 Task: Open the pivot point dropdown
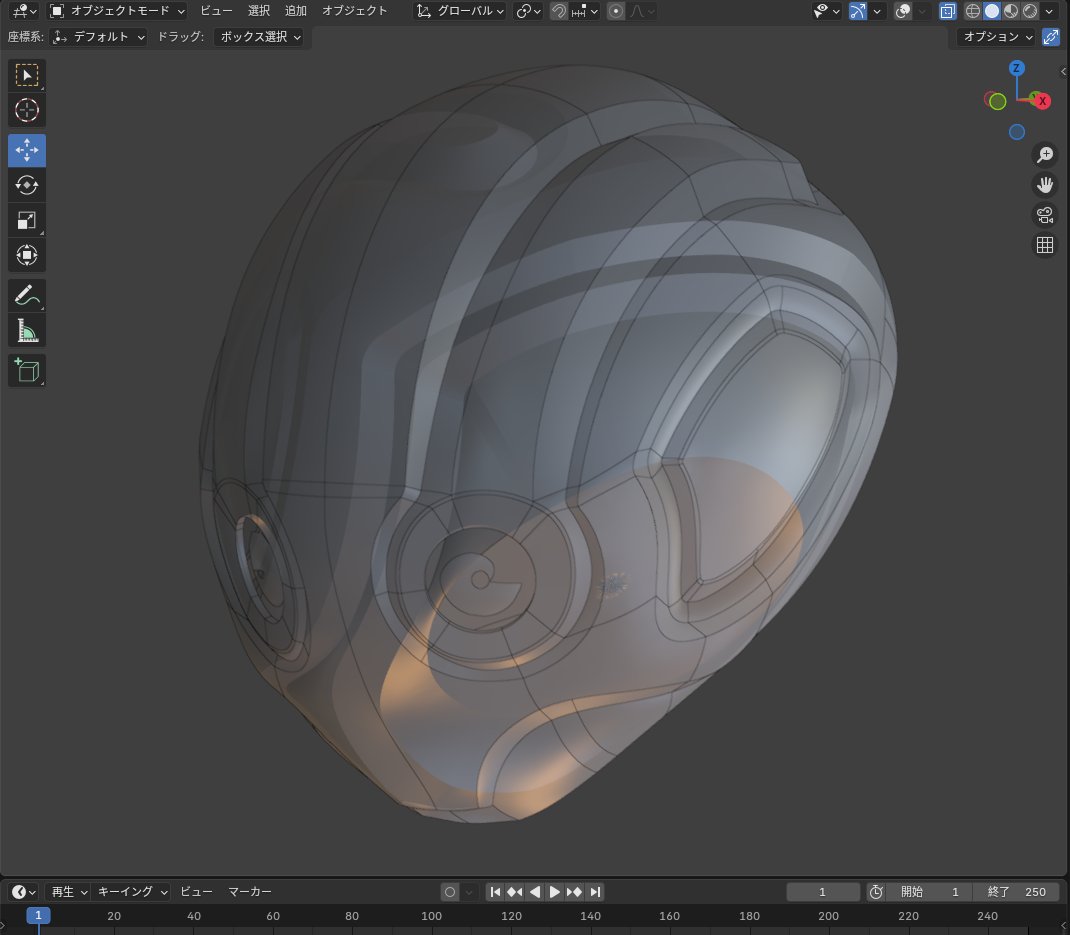tap(529, 11)
